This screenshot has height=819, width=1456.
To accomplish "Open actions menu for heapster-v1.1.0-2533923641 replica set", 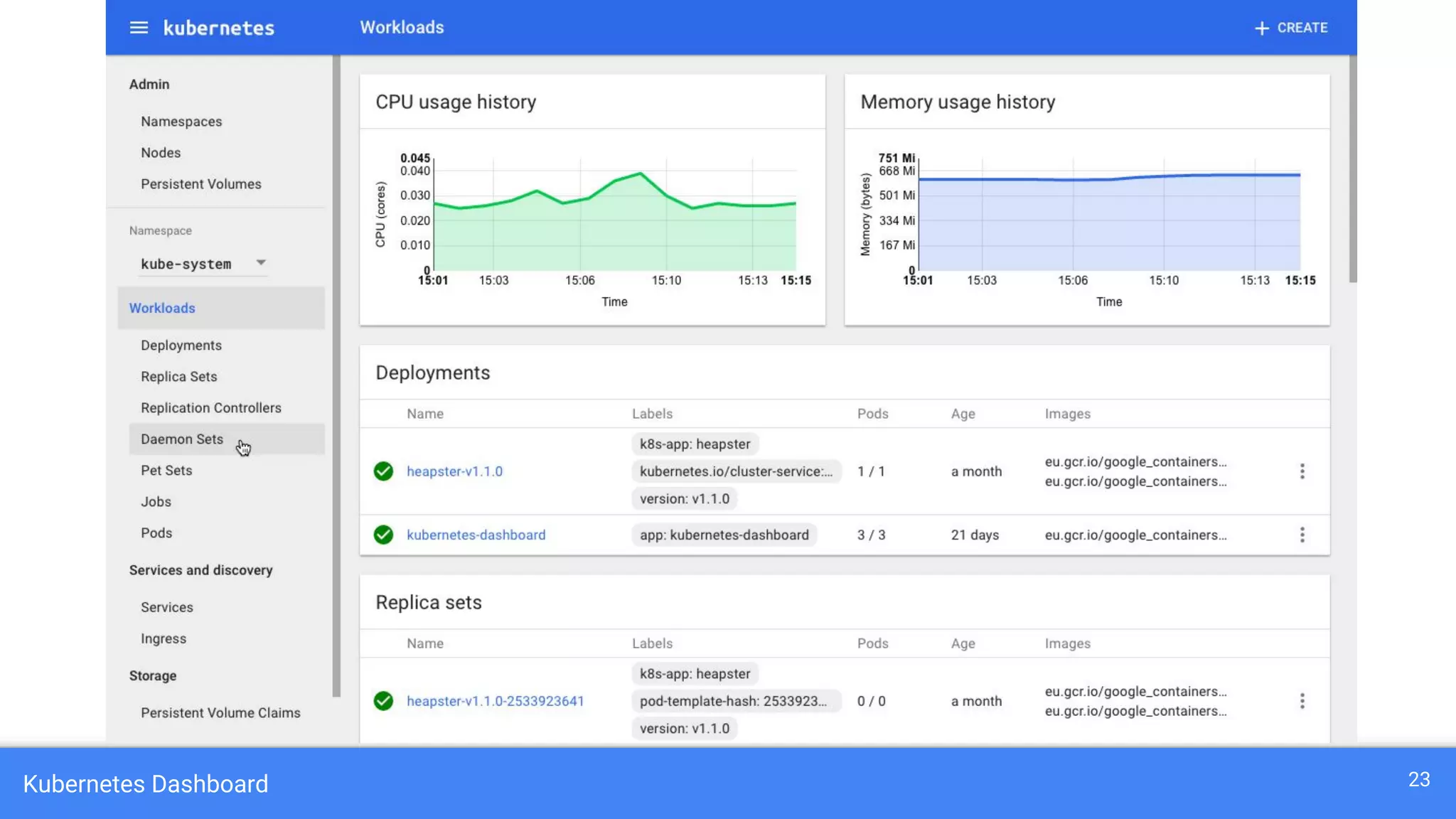I will click(1302, 701).
